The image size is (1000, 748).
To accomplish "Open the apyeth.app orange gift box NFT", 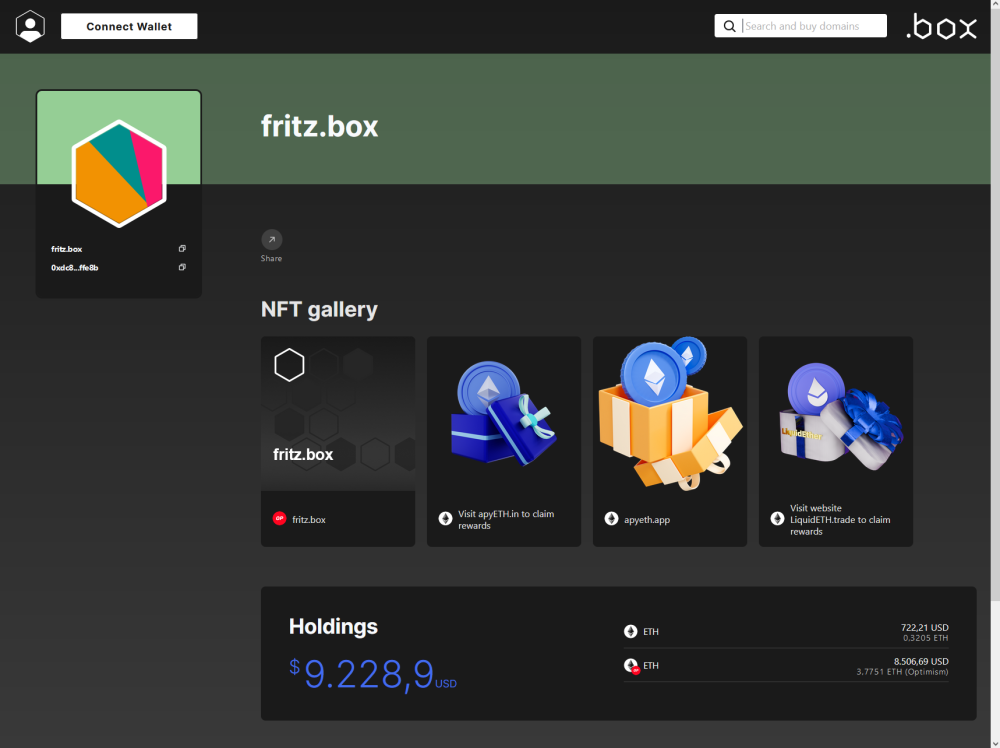I will [670, 414].
